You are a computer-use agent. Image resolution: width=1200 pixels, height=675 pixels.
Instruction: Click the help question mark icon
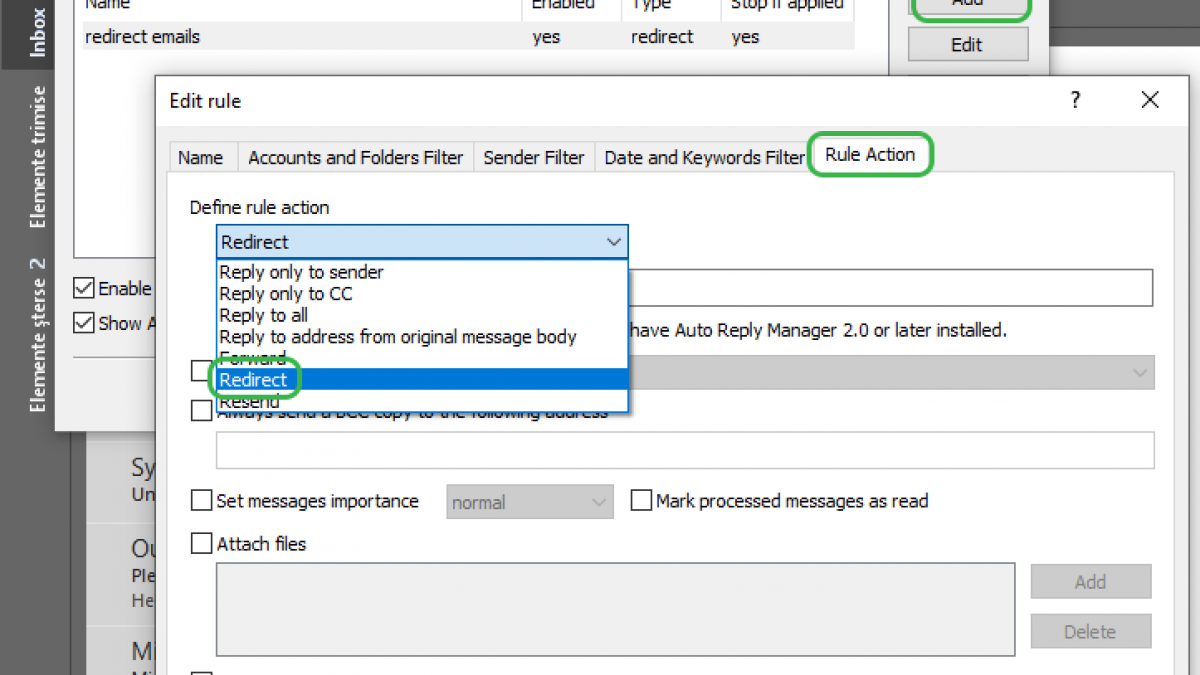(x=1075, y=100)
